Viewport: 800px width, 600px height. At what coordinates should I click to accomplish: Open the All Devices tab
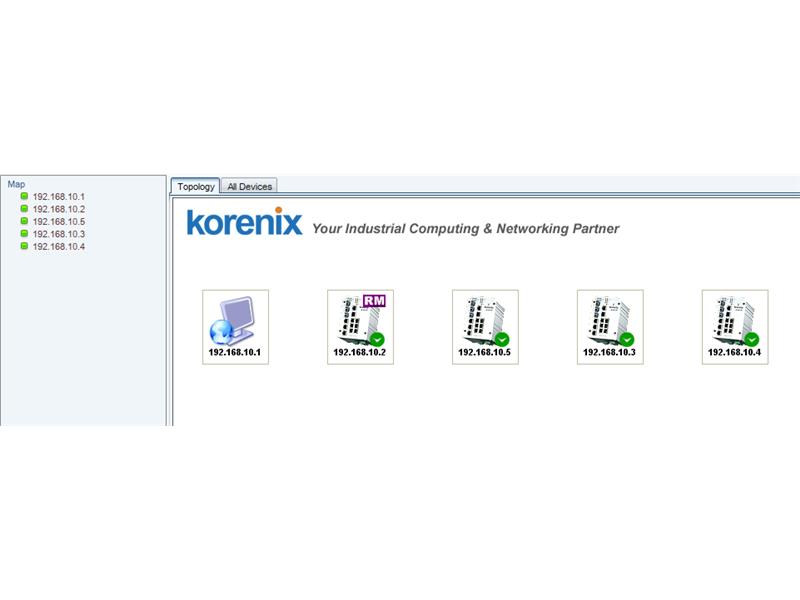pos(249,186)
